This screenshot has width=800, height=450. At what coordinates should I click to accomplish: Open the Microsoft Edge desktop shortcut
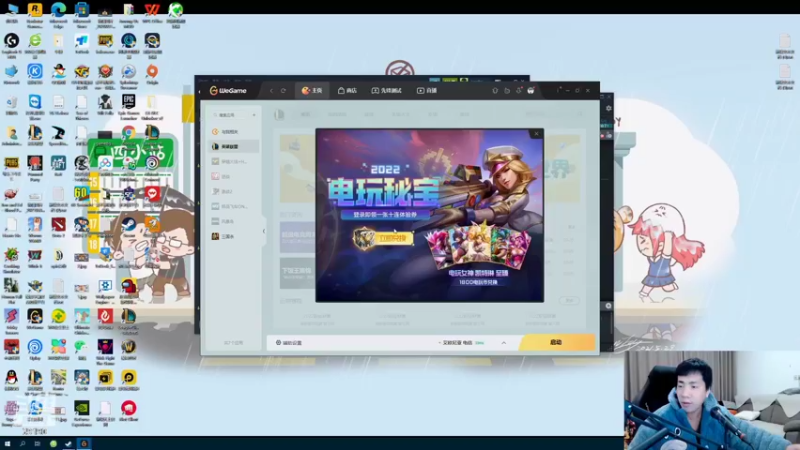click(x=58, y=14)
